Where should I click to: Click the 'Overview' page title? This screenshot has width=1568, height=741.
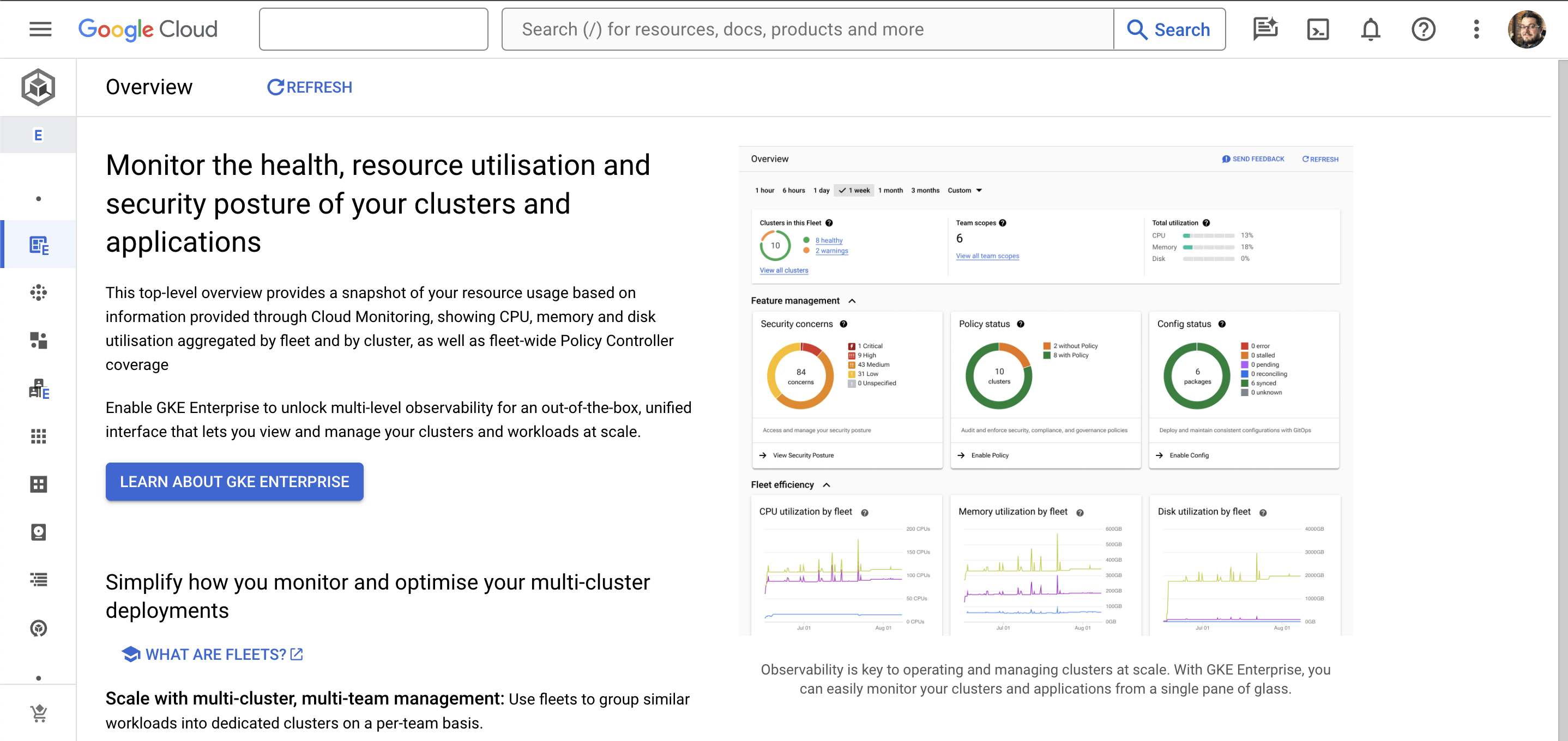(x=149, y=87)
